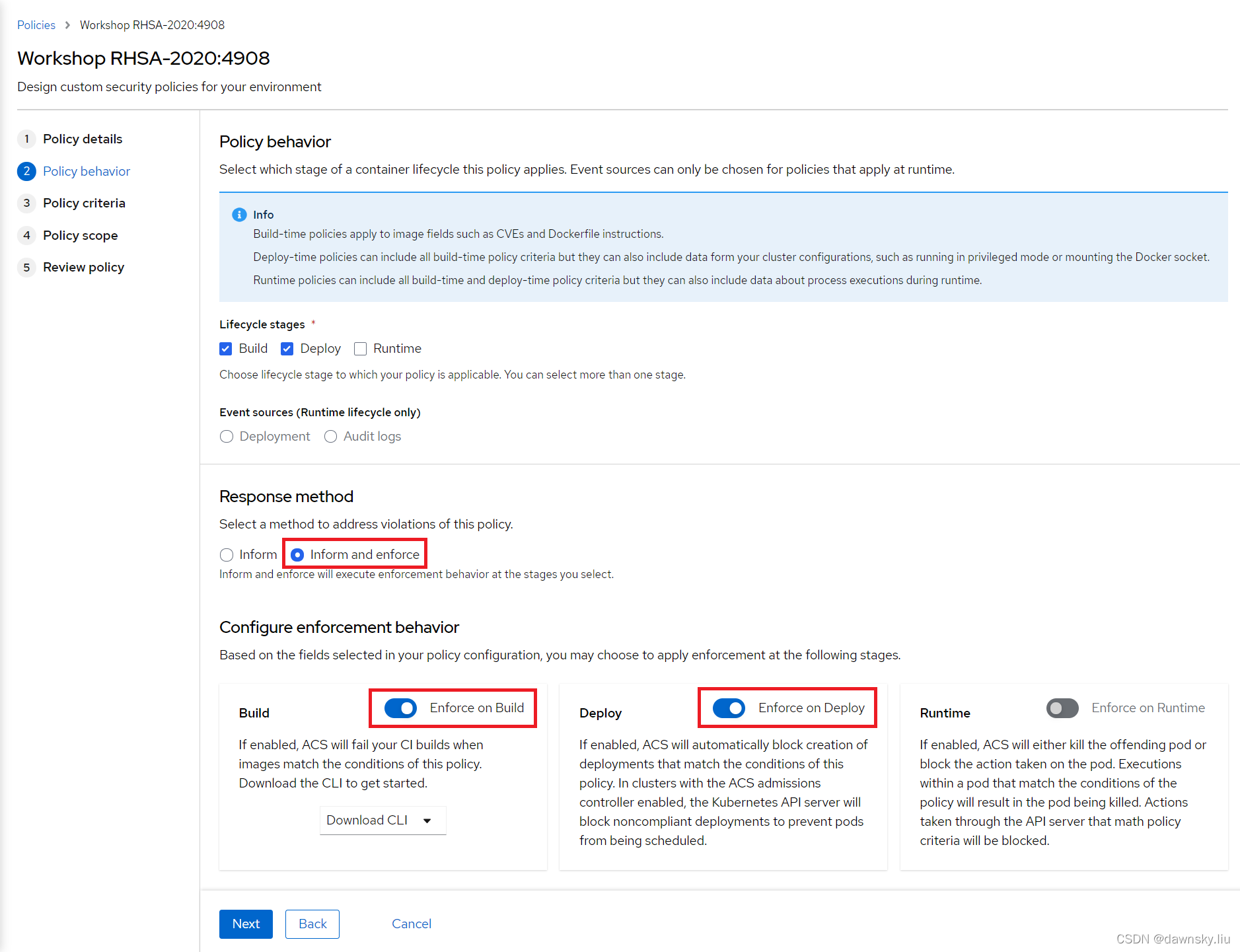Image resolution: width=1240 pixels, height=952 pixels.
Task: Uncheck the Deploy lifecycle stage checkbox
Action: point(287,349)
